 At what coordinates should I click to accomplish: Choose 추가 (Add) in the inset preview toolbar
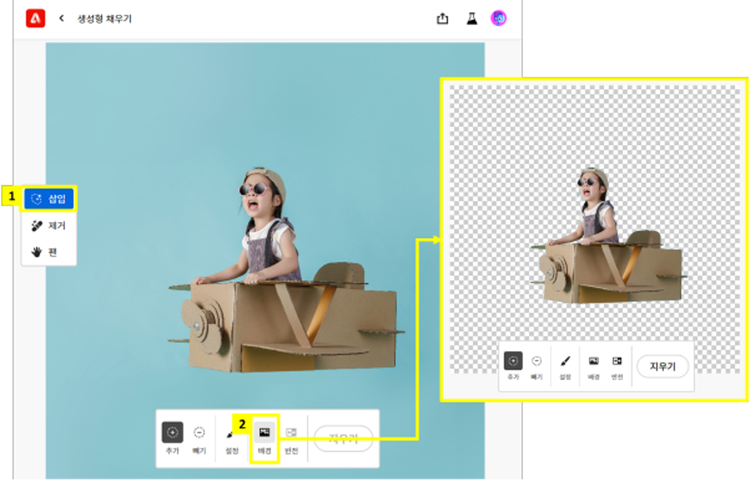pos(513,366)
